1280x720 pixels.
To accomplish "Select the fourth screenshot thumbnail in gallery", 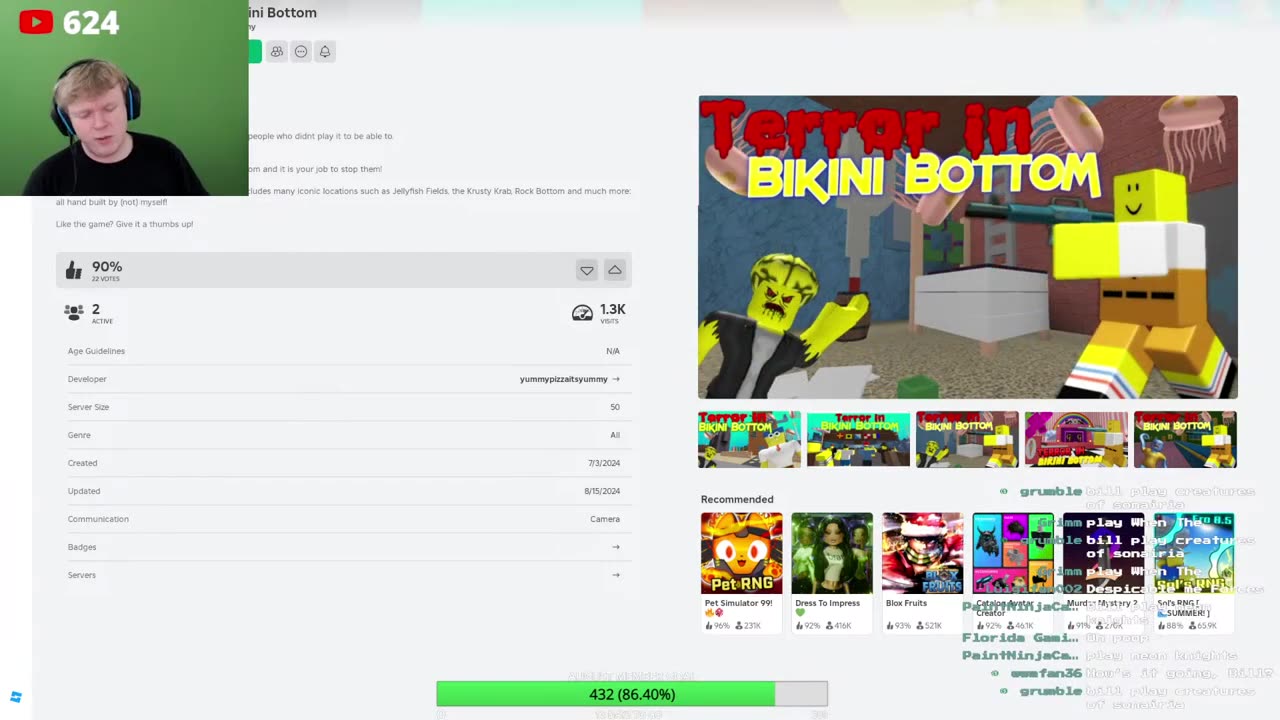I will coord(1076,439).
